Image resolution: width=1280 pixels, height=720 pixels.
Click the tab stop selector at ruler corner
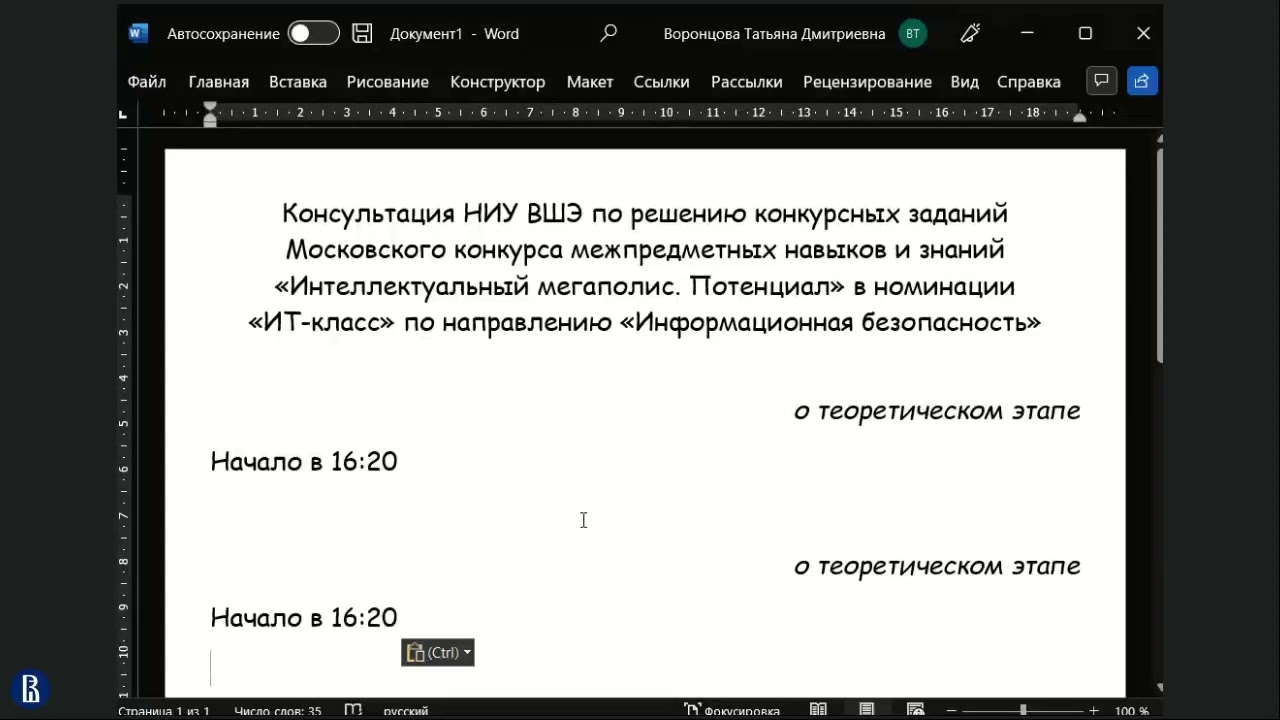(123, 114)
